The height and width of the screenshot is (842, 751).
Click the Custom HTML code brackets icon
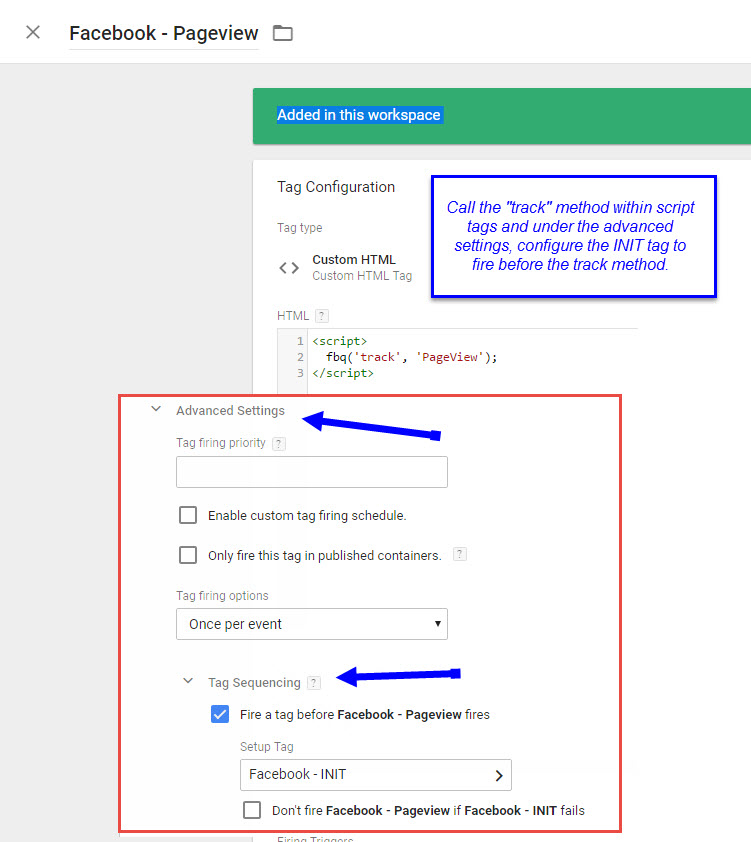(289, 267)
